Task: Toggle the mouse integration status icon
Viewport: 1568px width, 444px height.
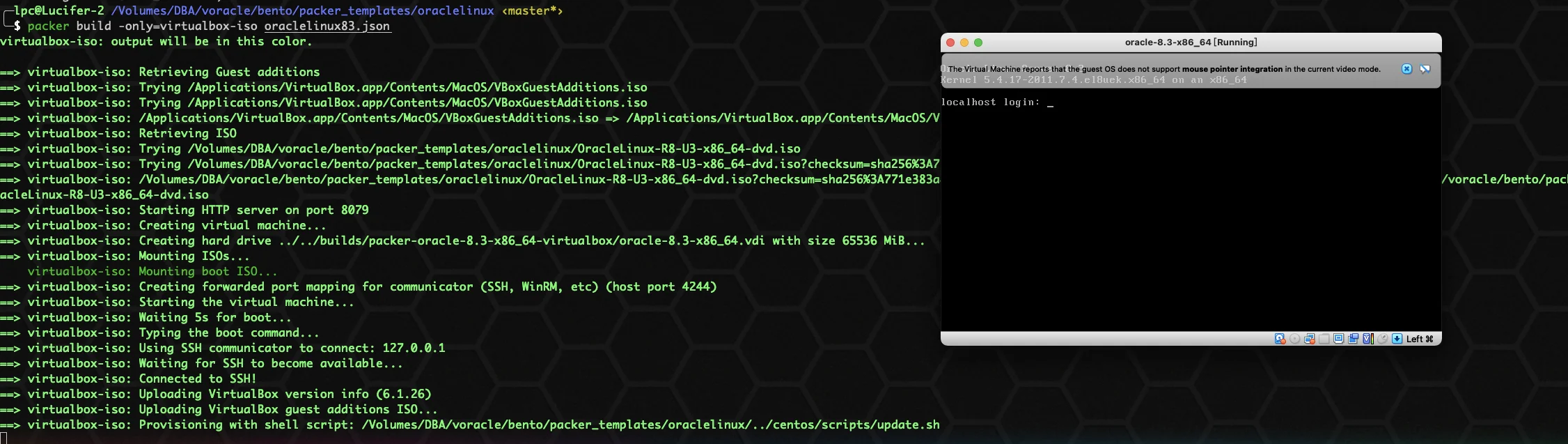Action: 1383,339
